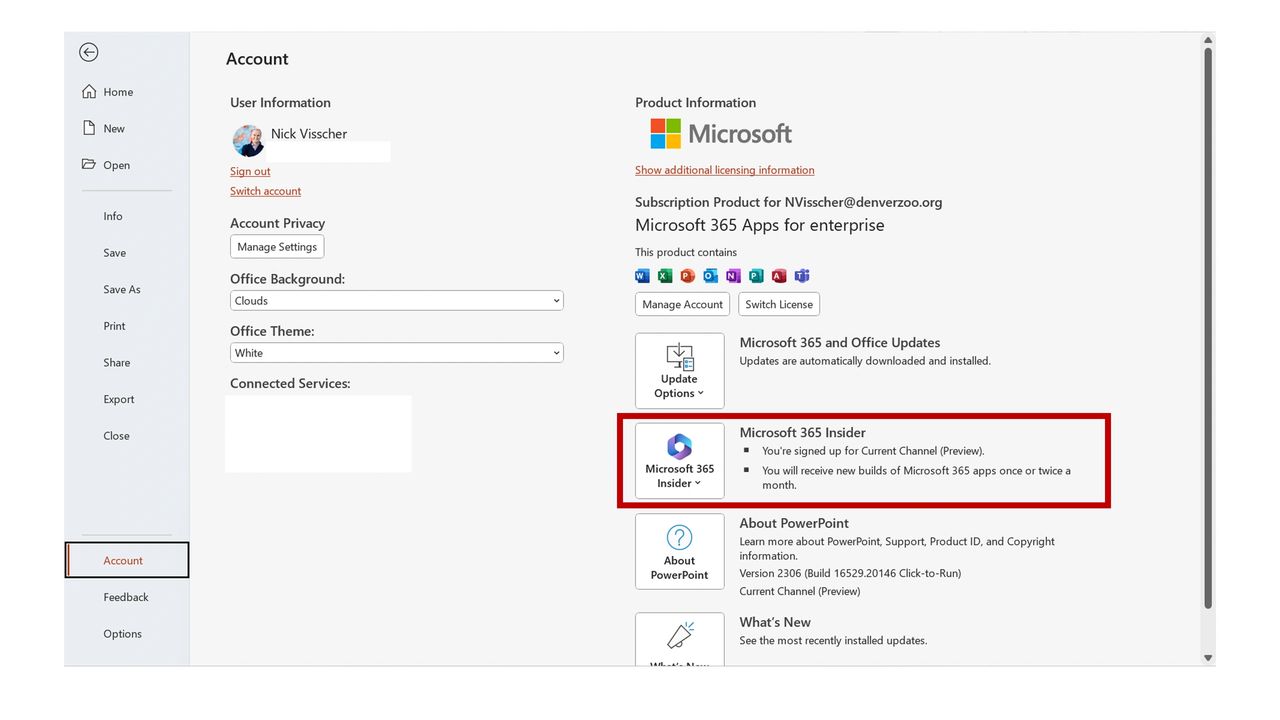
Task: Click the vertical scrollbar thumb
Action: (x=1208, y=328)
